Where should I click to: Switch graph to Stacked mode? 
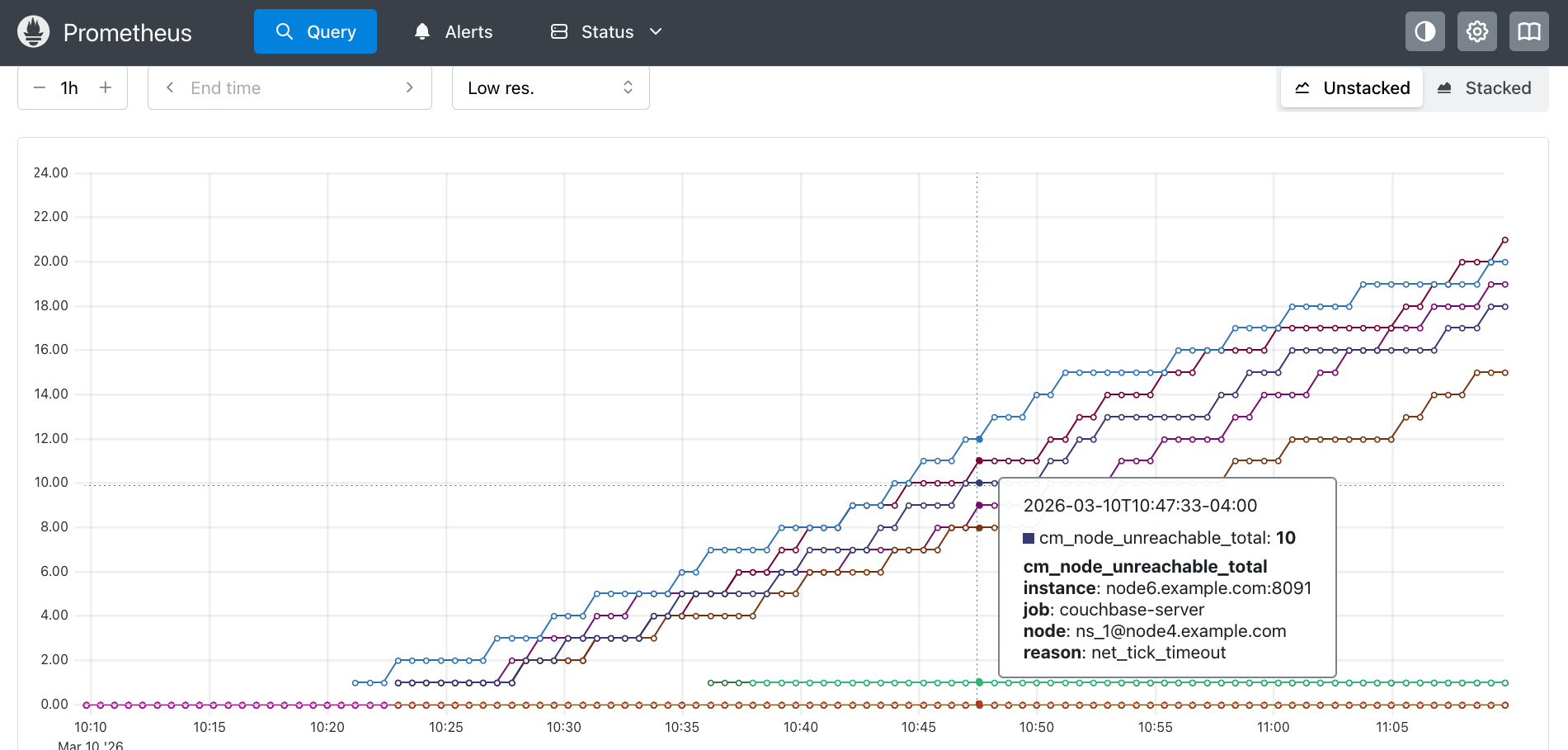click(1486, 87)
